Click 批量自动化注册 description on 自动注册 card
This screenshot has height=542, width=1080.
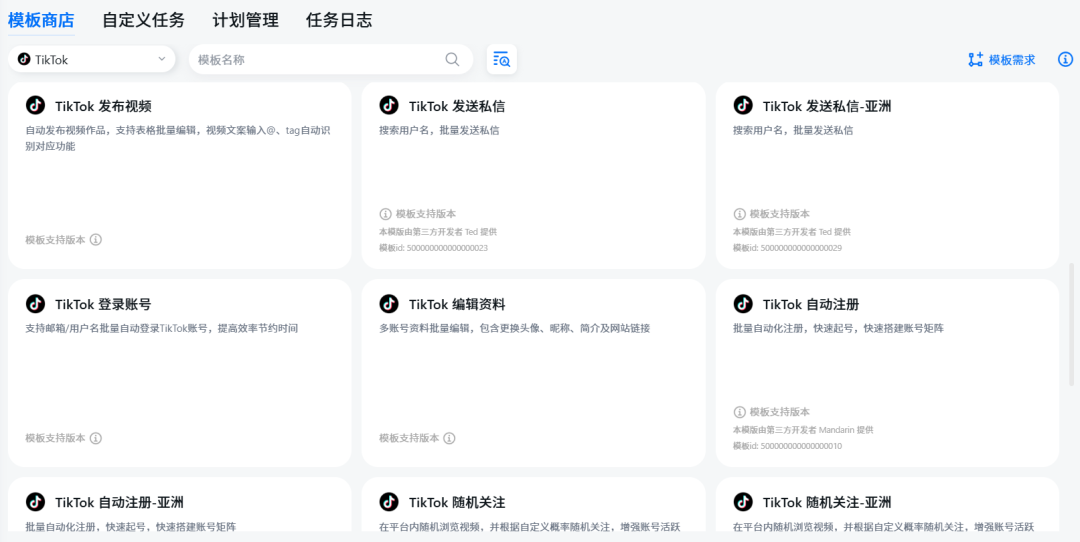click(x=838, y=329)
